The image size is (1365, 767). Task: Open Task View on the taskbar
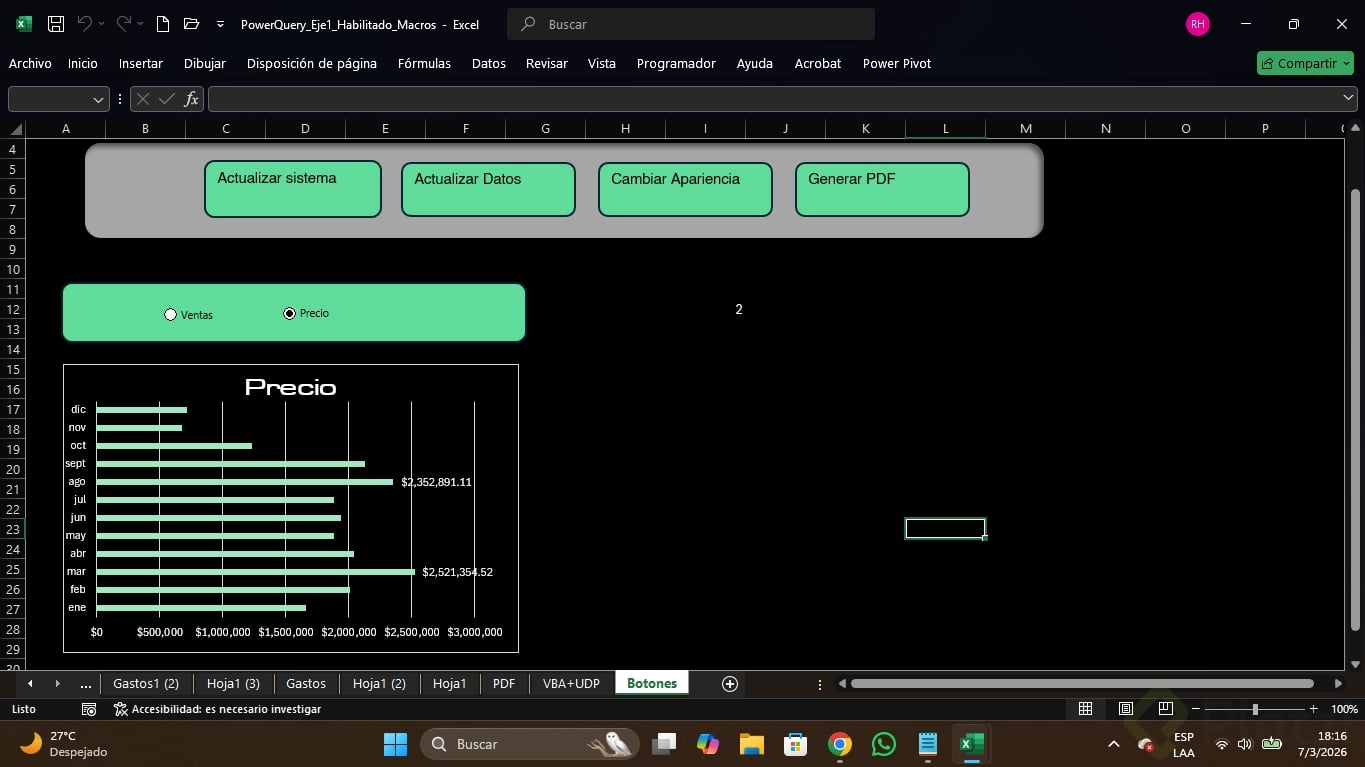click(x=664, y=744)
